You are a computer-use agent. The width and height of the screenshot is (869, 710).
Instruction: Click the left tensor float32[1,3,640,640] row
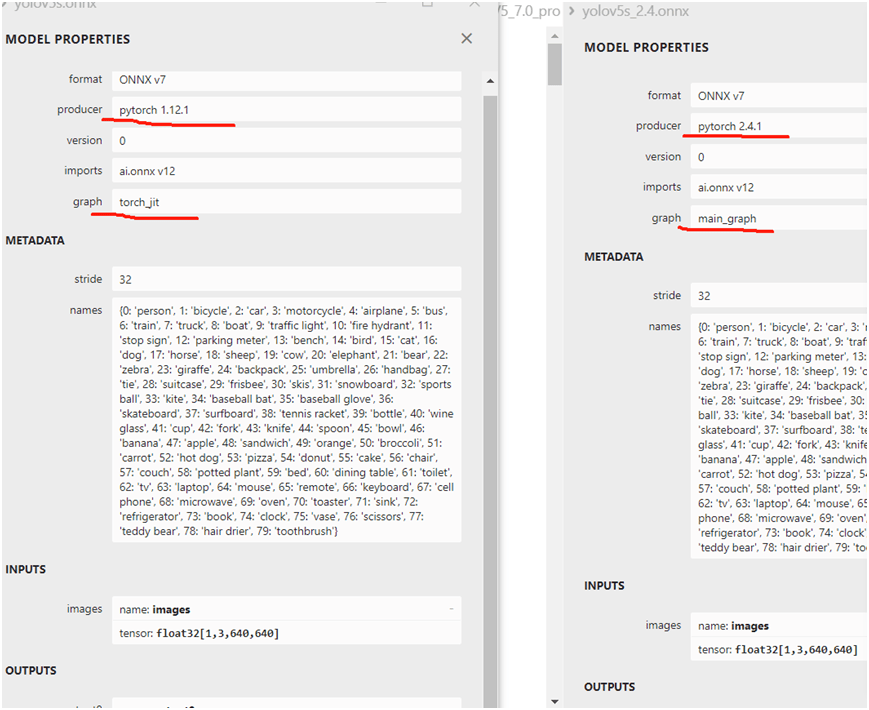(x=285, y=633)
